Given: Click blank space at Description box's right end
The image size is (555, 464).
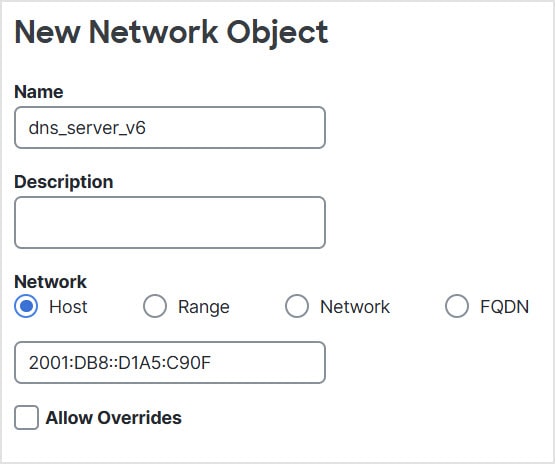Looking at the screenshot, I should [304, 222].
